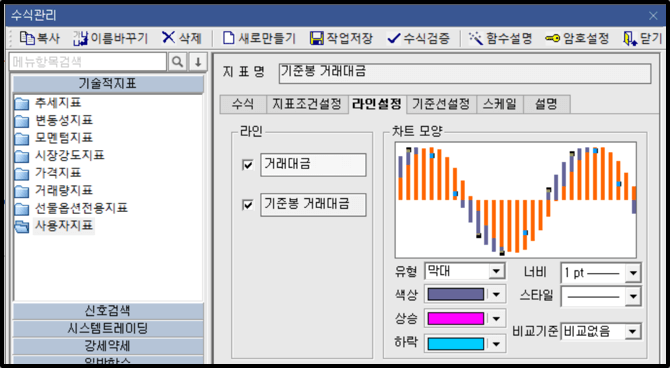
Task: Click the 복사 copy toolbar icon
Action: [27, 38]
